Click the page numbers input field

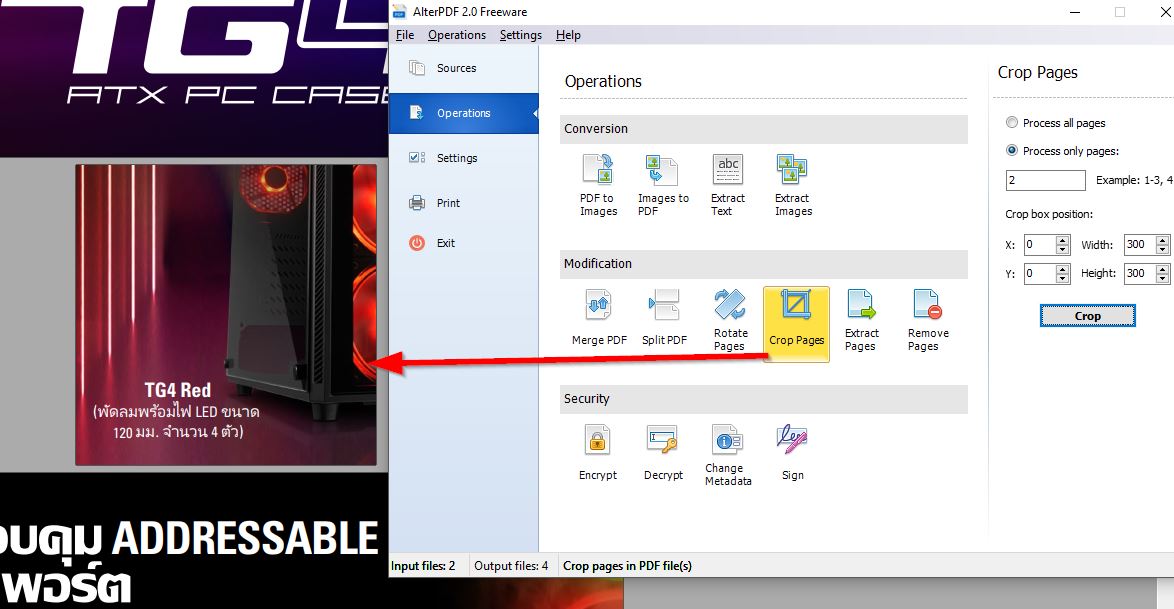[x=1045, y=180]
